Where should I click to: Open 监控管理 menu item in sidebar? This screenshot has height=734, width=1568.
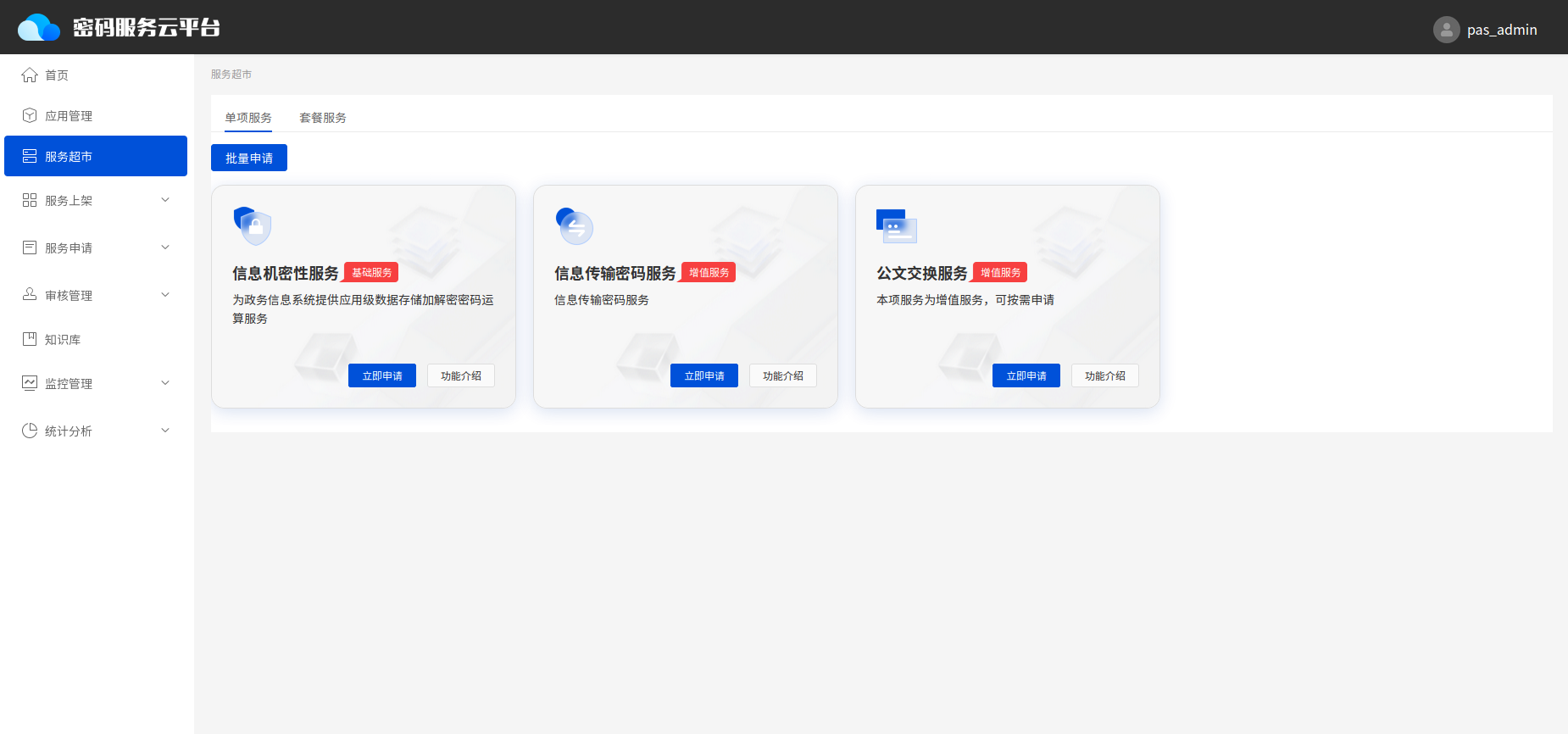[69, 383]
